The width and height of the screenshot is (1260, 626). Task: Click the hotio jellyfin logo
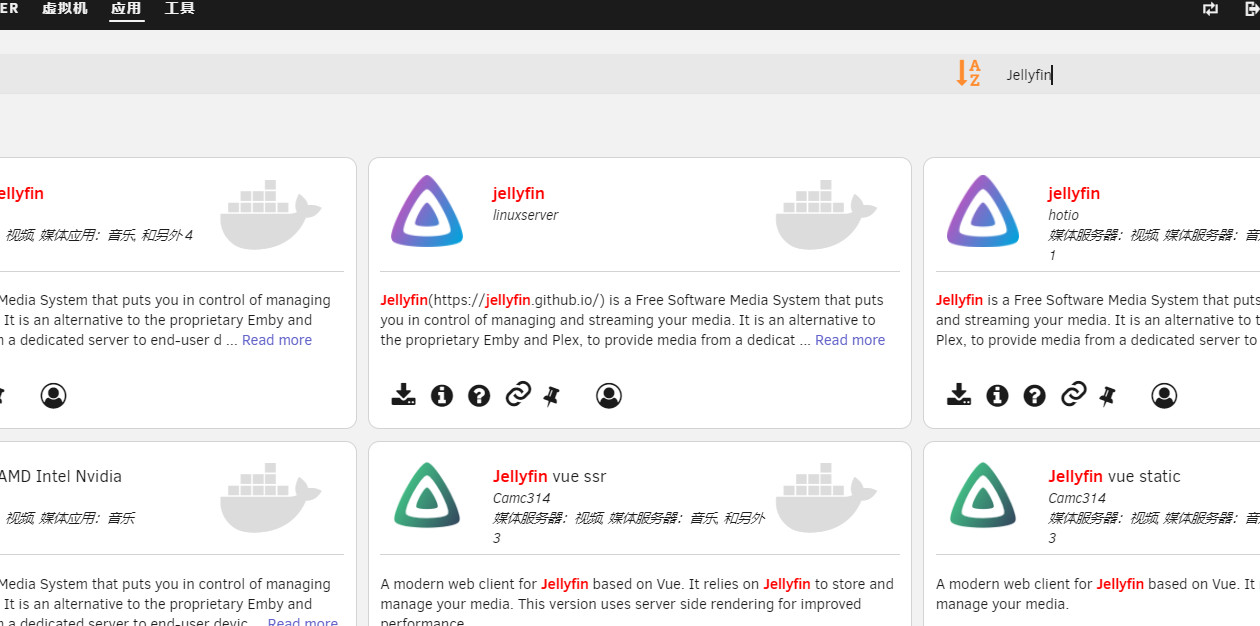click(x=983, y=211)
